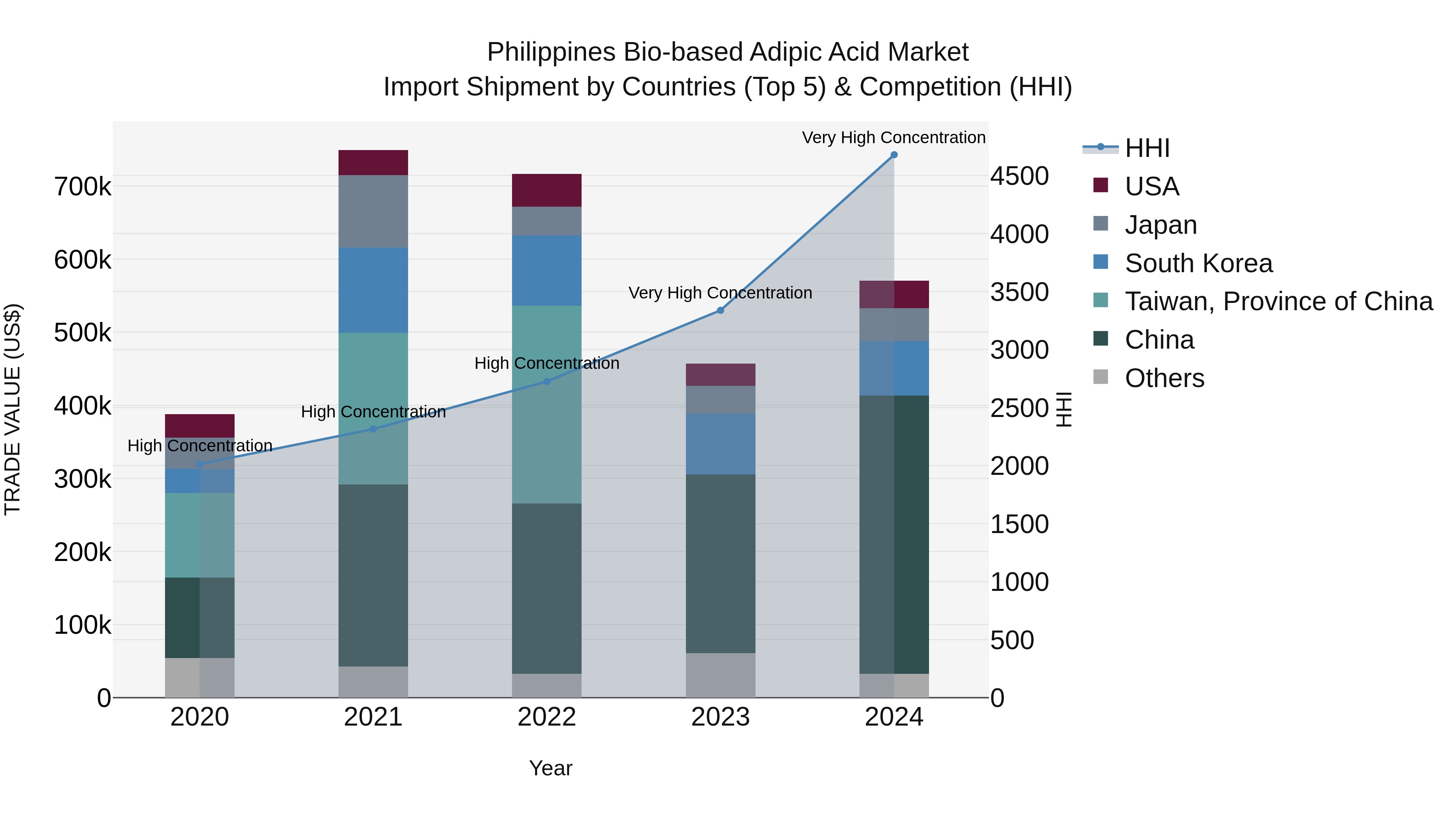Click the China segment of the 2023 bar
The width and height of the screenshot is (1456, 819).
(x=721, y=563)
